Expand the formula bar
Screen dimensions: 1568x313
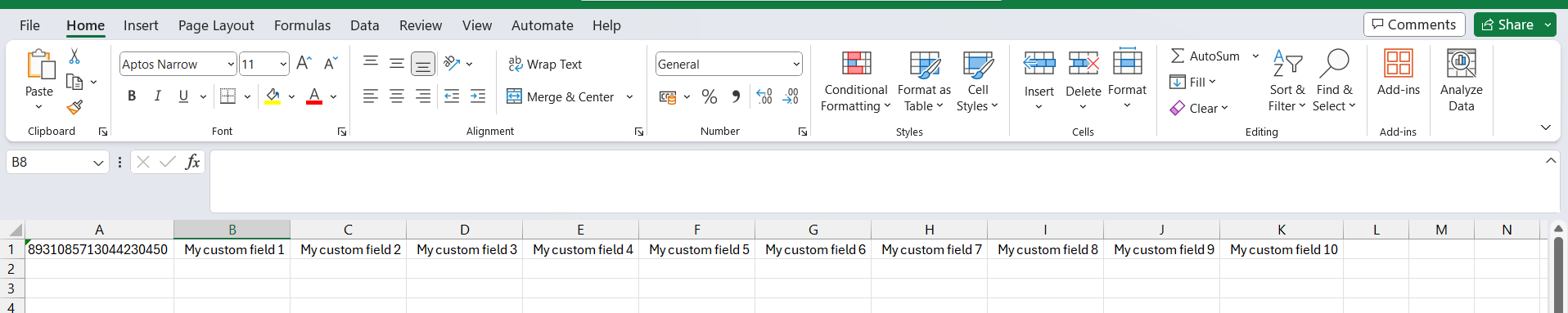1550,161
